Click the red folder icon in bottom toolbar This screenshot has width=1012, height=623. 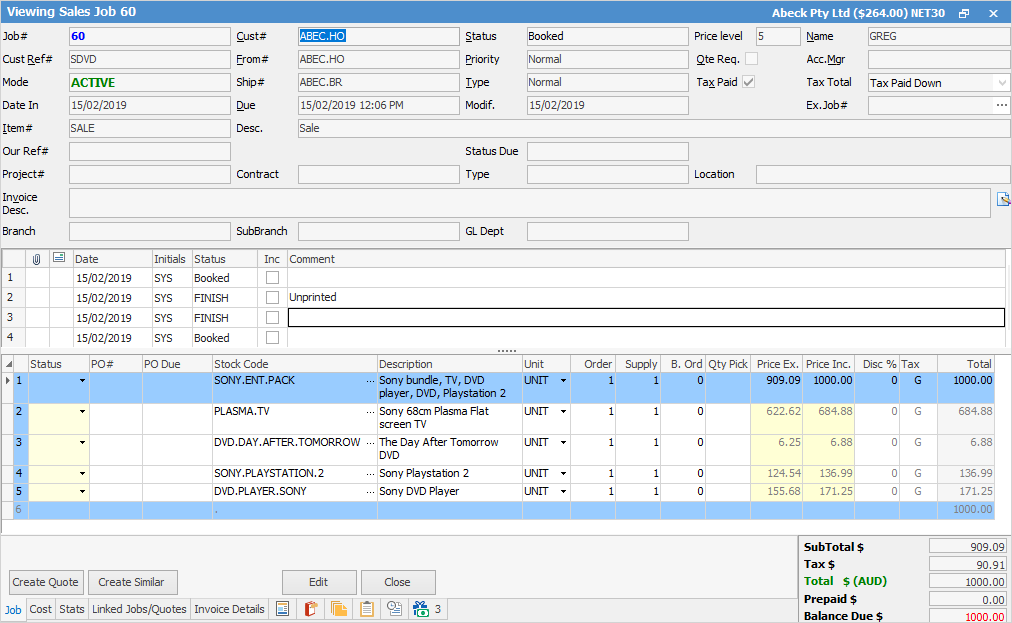(311, 609)
